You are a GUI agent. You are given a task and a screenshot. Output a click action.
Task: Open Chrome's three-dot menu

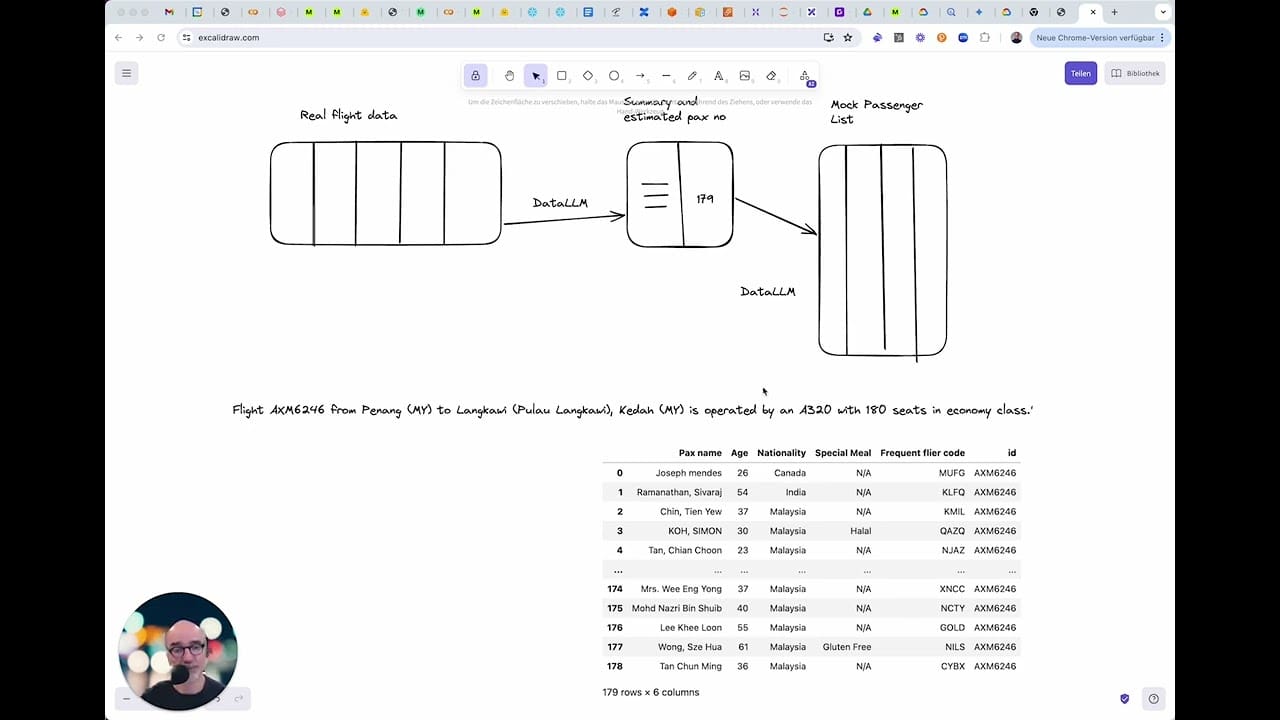(x=1161, y=37)
